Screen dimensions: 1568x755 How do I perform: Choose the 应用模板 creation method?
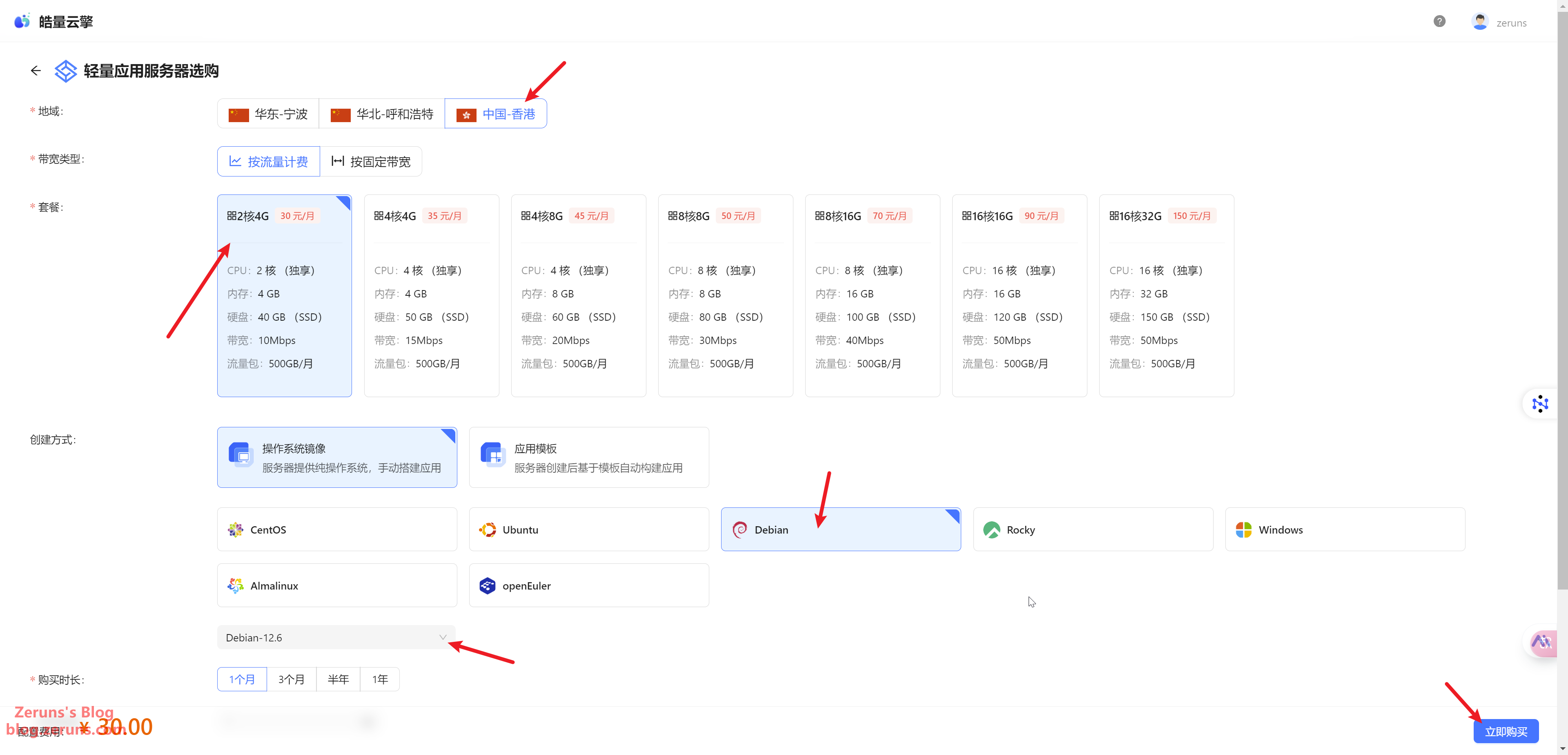click(588, 457)
